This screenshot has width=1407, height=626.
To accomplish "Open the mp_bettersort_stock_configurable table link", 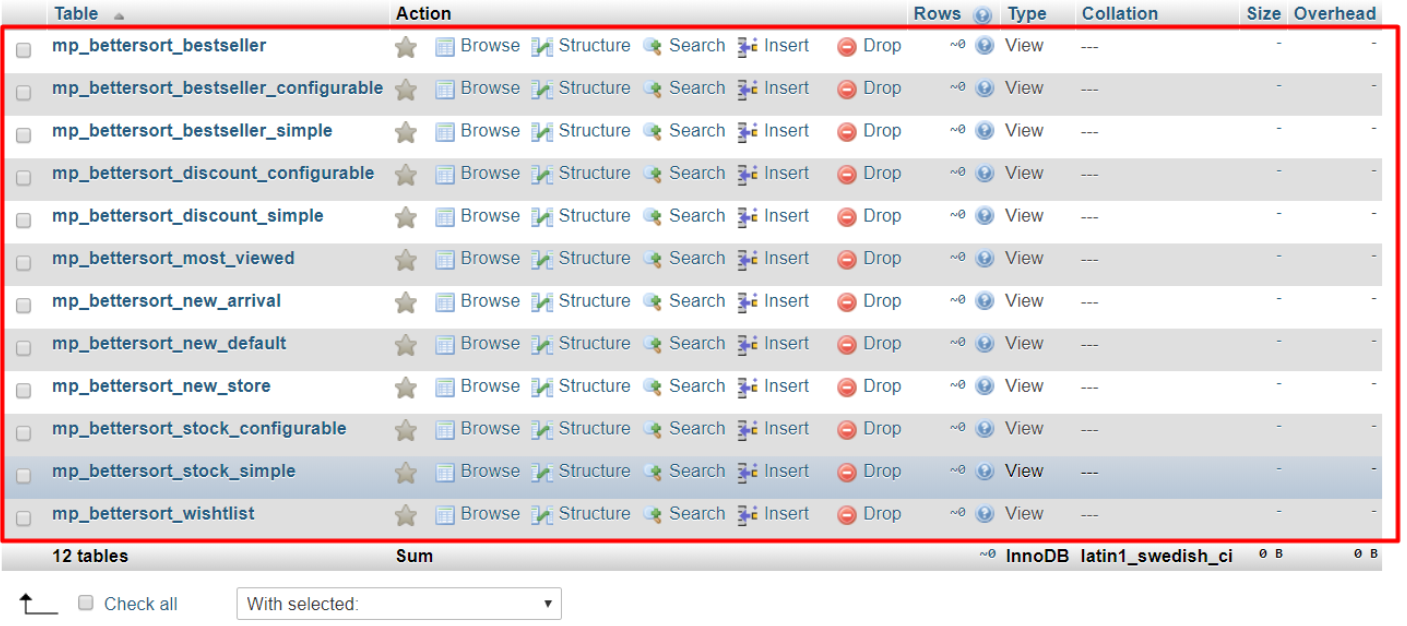I will [199, 429].
